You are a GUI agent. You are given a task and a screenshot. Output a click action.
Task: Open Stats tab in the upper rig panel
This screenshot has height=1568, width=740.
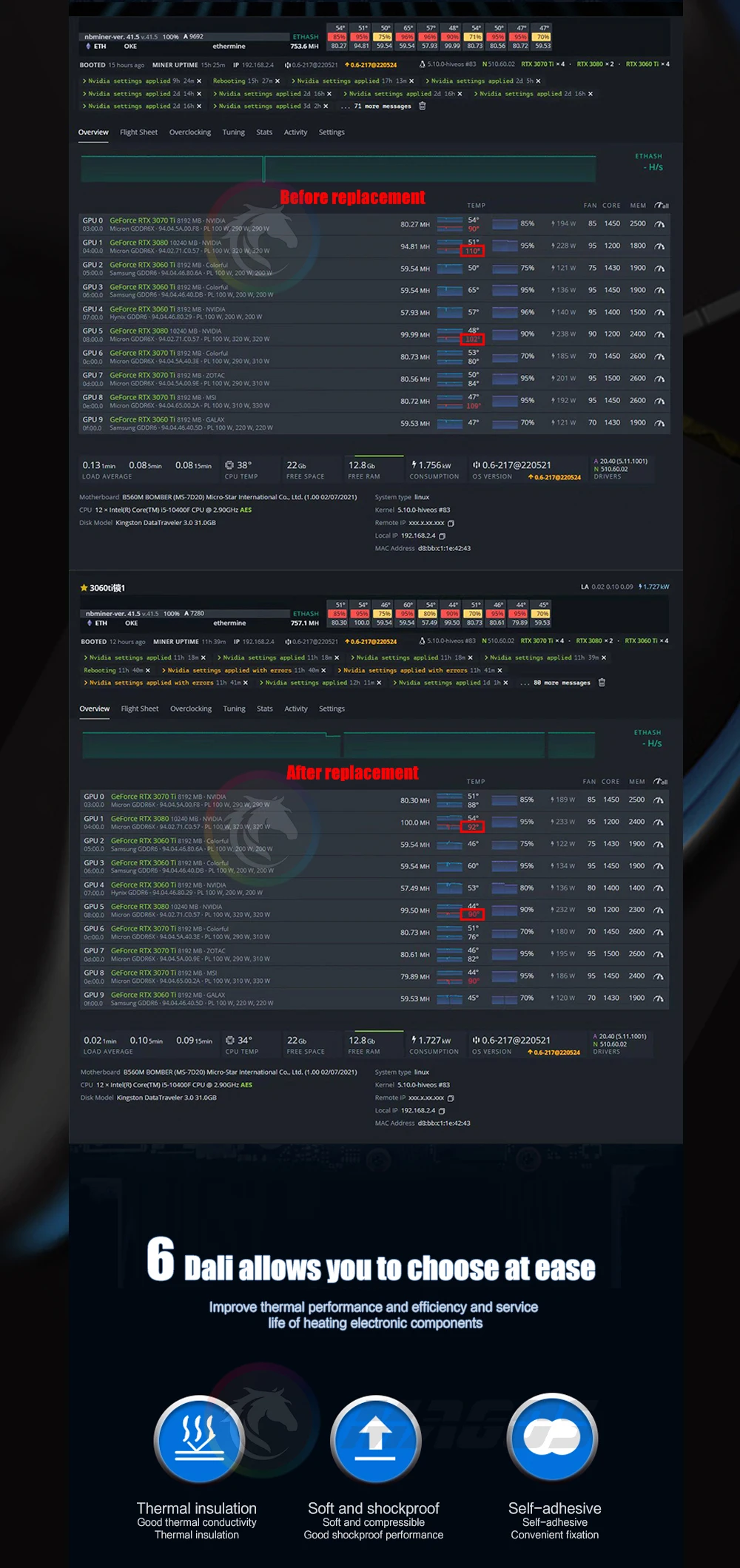(x=264, y=132)
